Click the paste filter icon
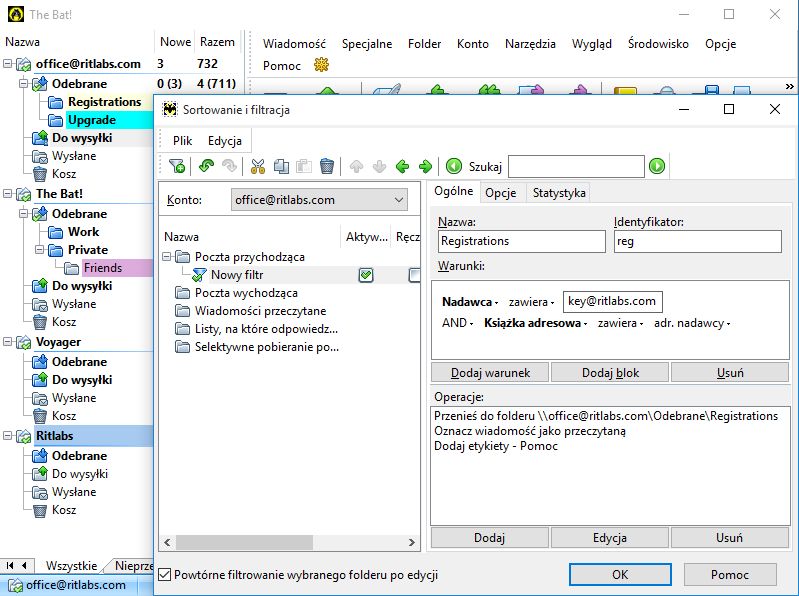 (304, 166)
